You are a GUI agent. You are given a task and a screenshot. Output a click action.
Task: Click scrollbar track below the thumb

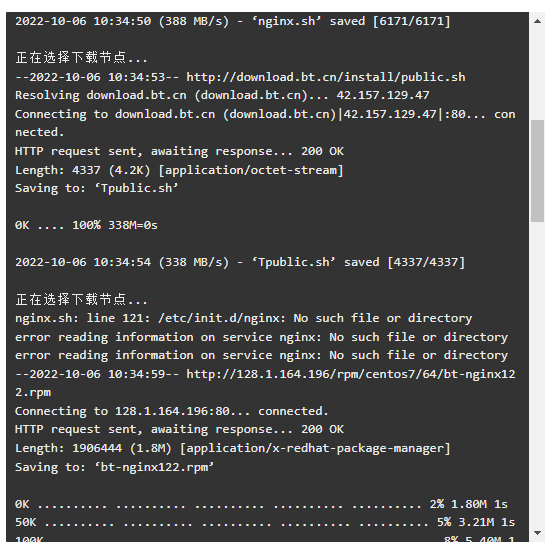(537, 374)
